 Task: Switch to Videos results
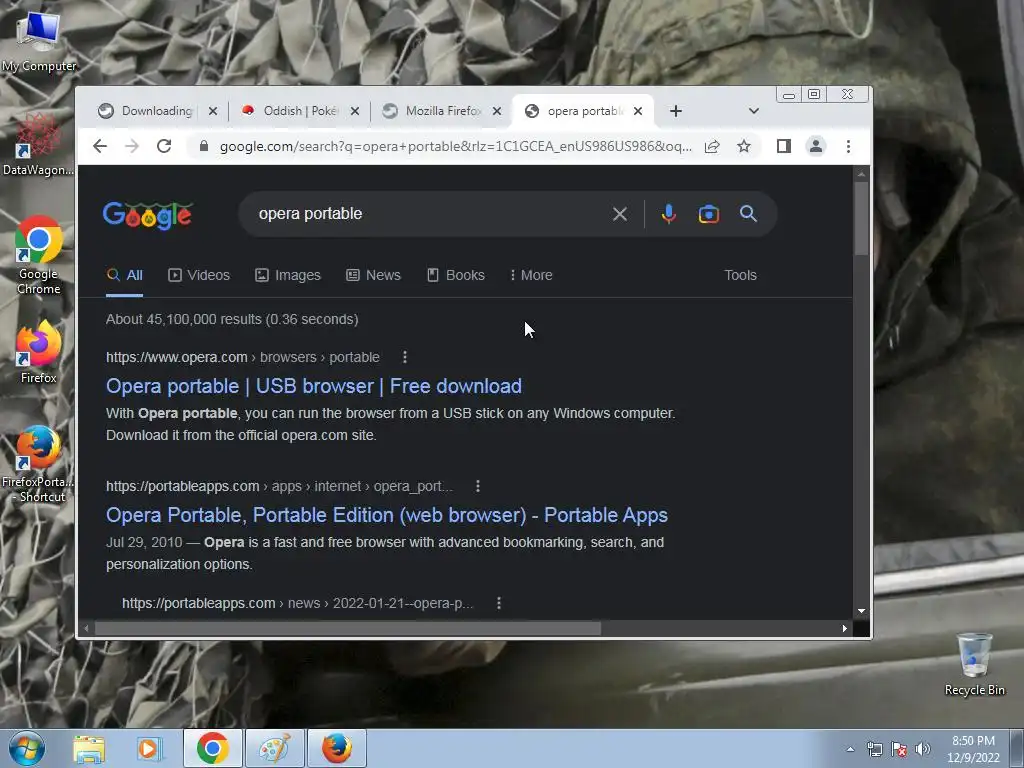tap(199, 276)
